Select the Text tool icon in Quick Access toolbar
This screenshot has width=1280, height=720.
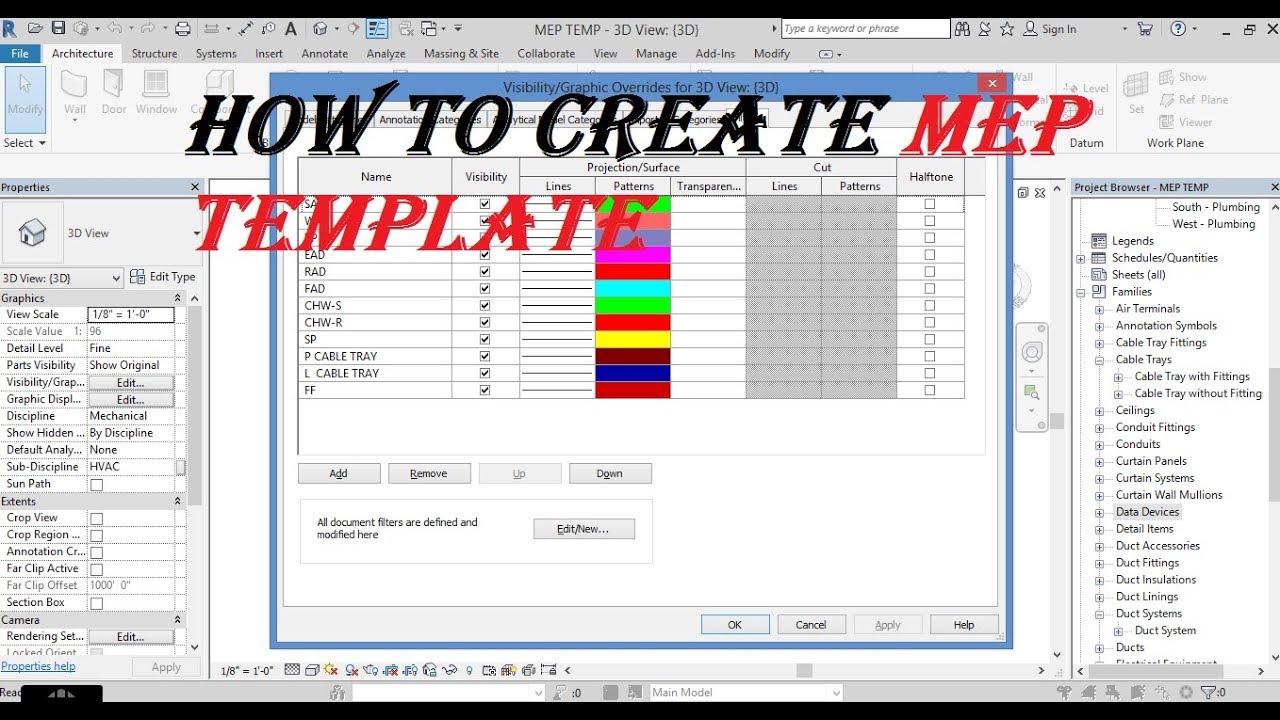point(291,28)
